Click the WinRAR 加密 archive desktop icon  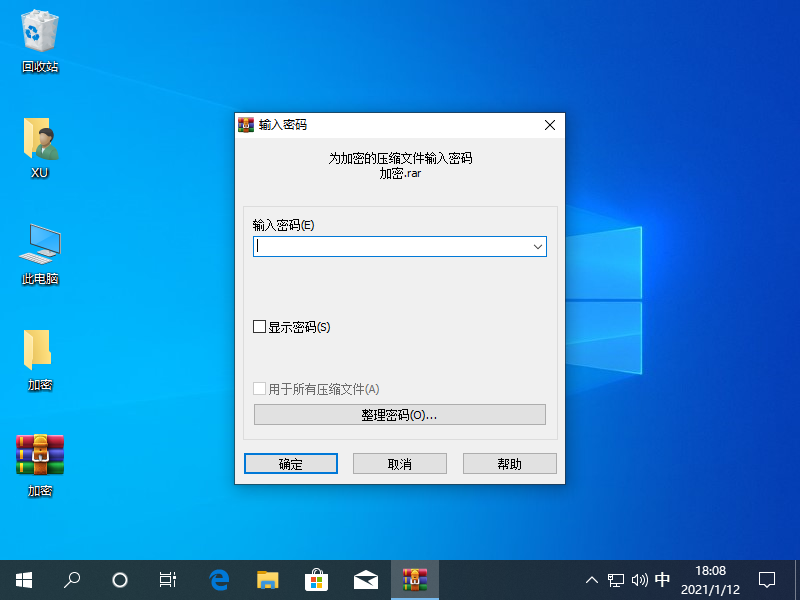40,456
